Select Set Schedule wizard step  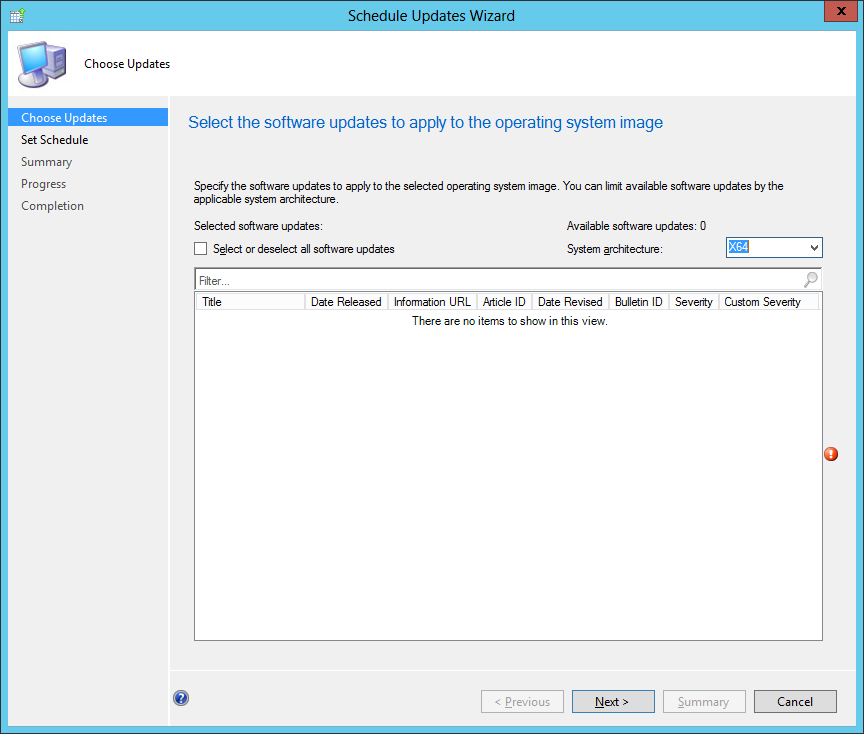click(x=55, y=140)
